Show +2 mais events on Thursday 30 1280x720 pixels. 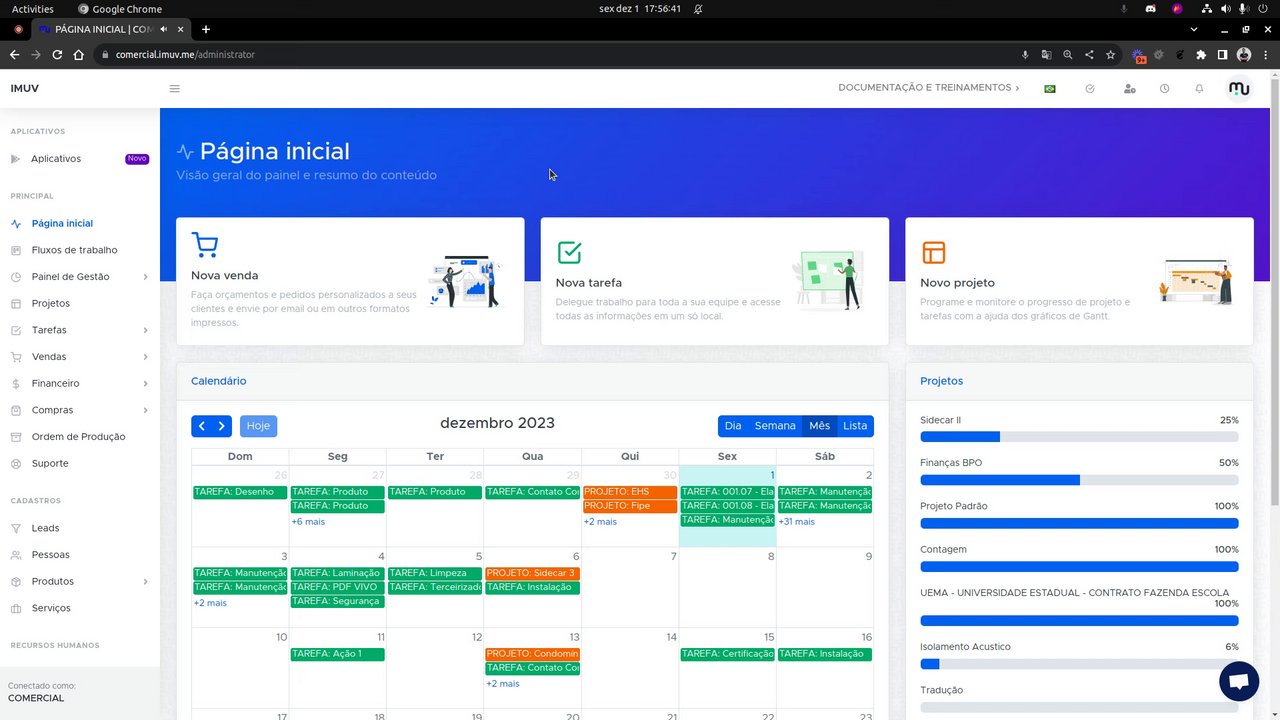click(x=600, y=522)
